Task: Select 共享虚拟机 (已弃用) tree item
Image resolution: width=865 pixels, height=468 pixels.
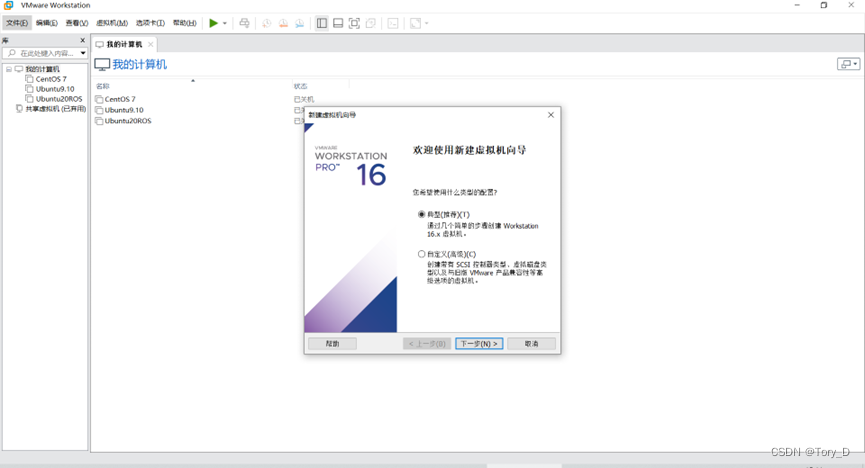Action: tap(55, 109)
